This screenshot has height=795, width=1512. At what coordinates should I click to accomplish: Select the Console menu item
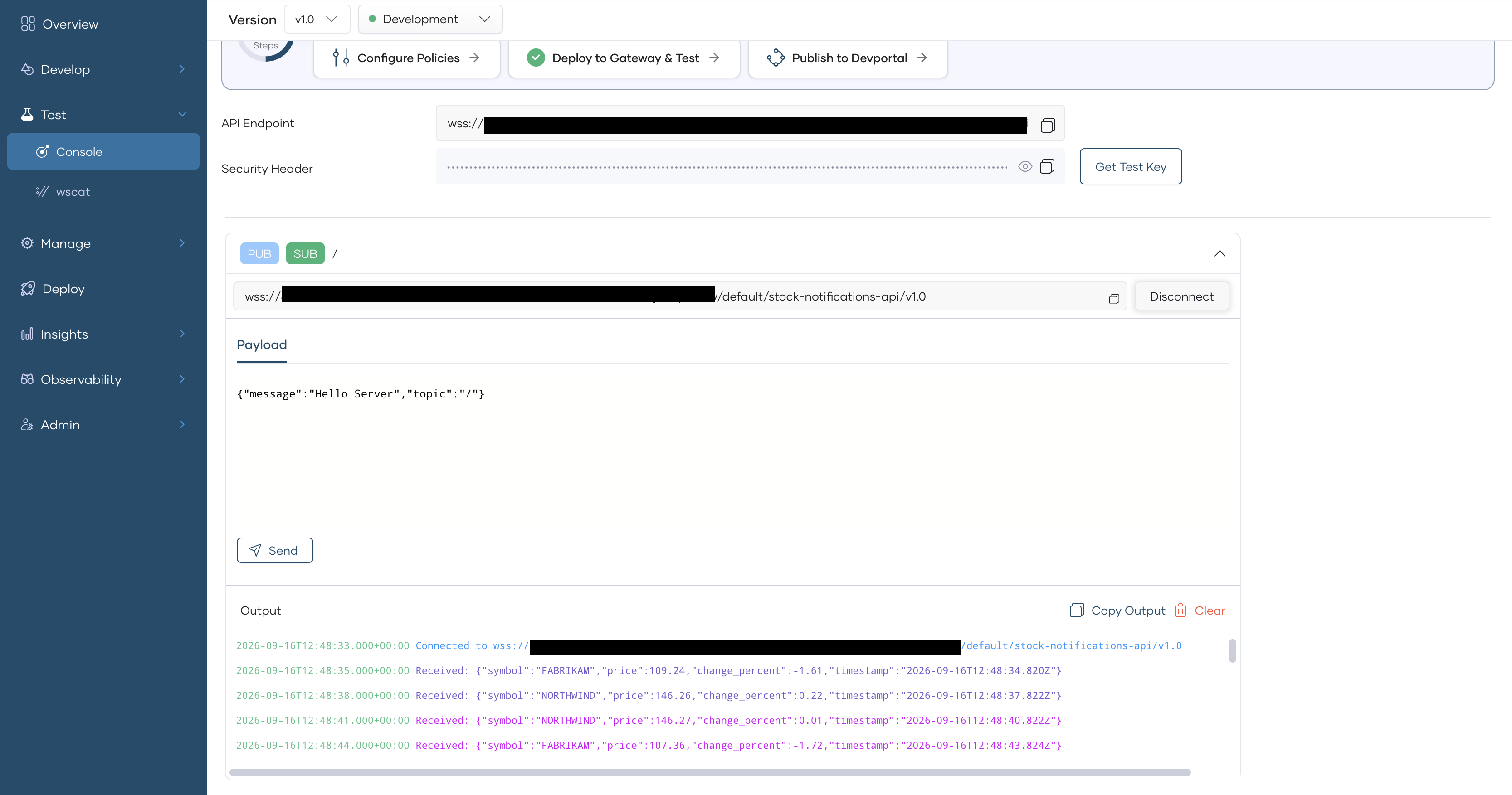tap(103, 151)
